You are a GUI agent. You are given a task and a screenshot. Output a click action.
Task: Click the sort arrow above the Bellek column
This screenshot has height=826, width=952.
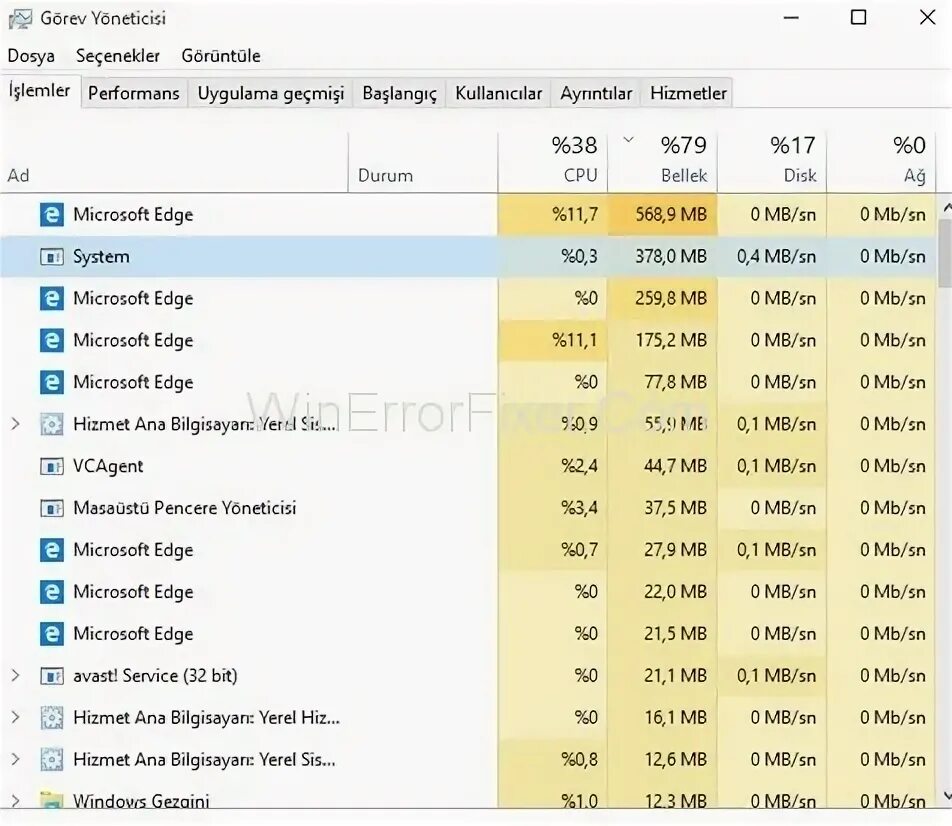(x=629, y=140)
